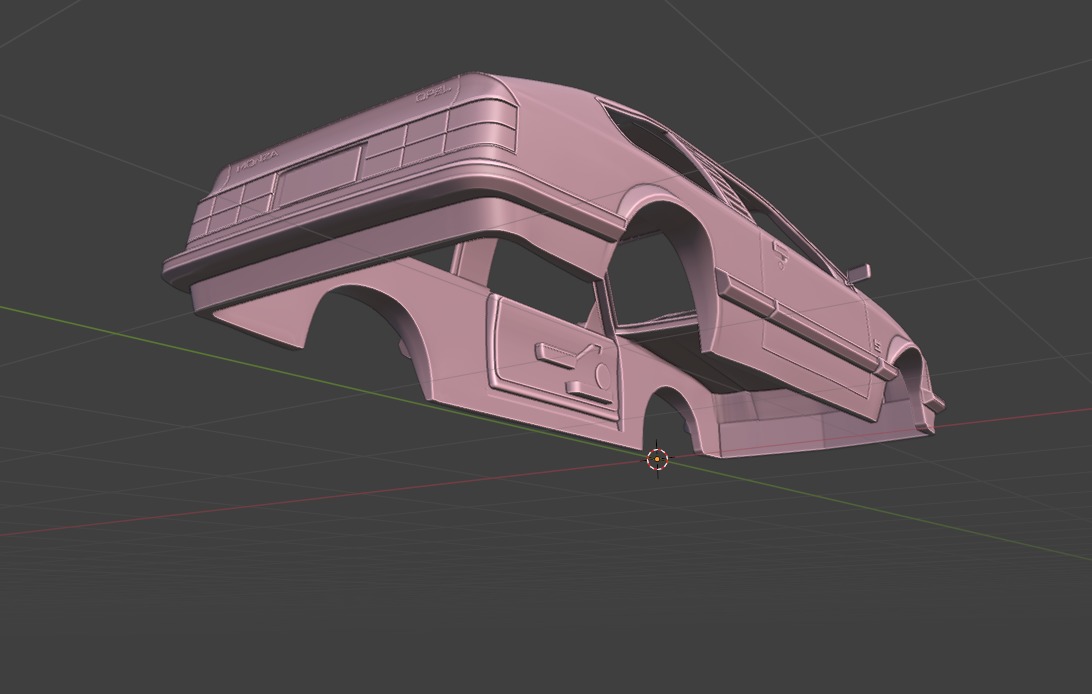Click the embossed MONZA lettering on rear
Screen dimensions: 1092x694
tap(257, 160)
